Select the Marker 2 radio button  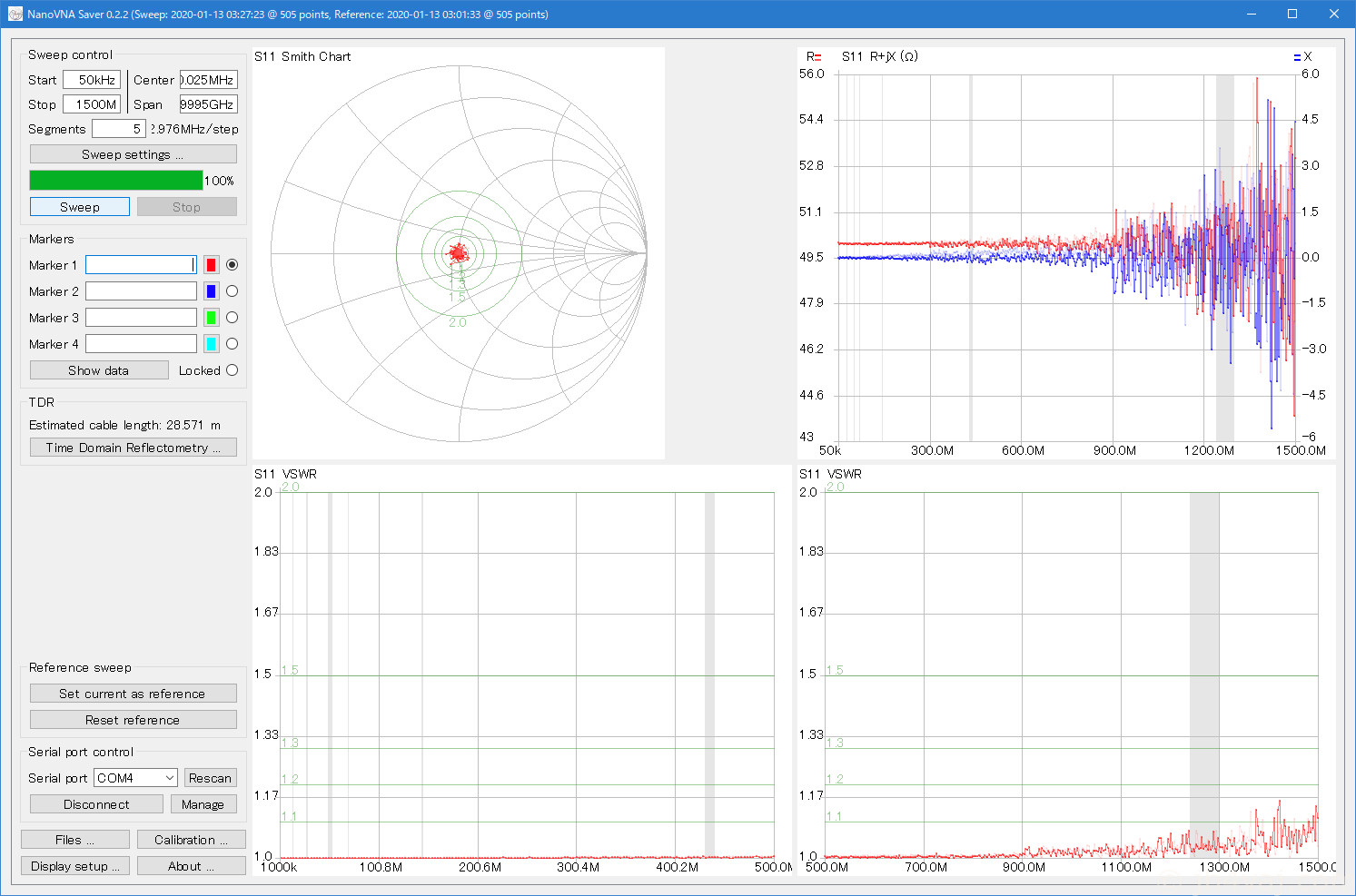click(x=233, y=291)
